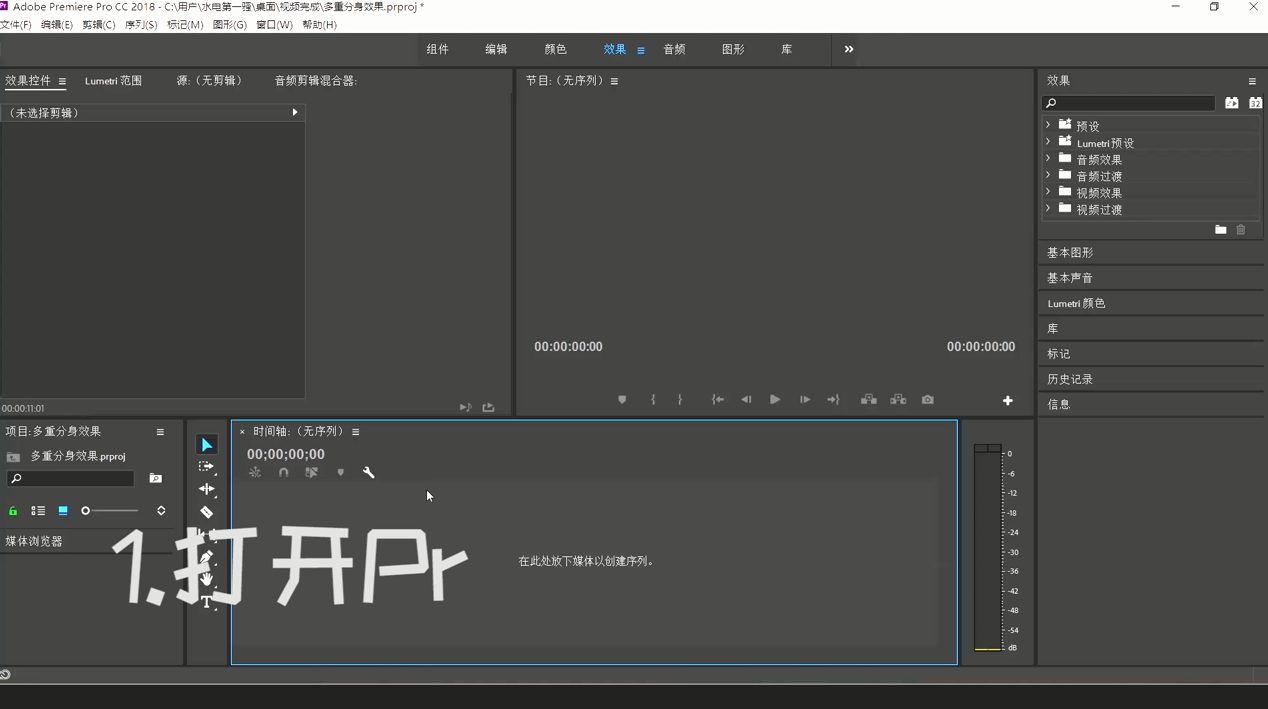Expand the no-clip-selected arrow in effect controls
The width and height of the screenshot is (1268, 709).
tap(295, 112)
